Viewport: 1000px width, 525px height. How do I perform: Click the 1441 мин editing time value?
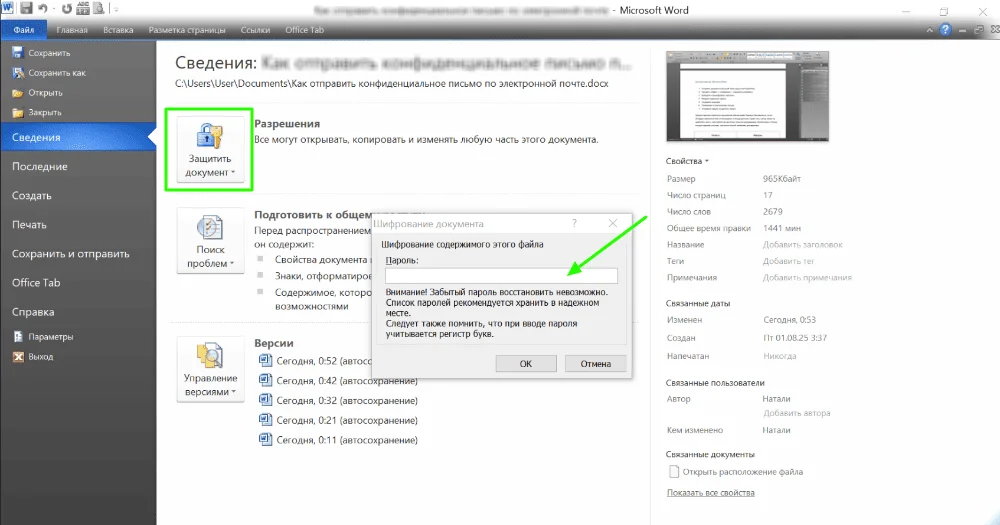pyautogui.click(x=782, y=228)
